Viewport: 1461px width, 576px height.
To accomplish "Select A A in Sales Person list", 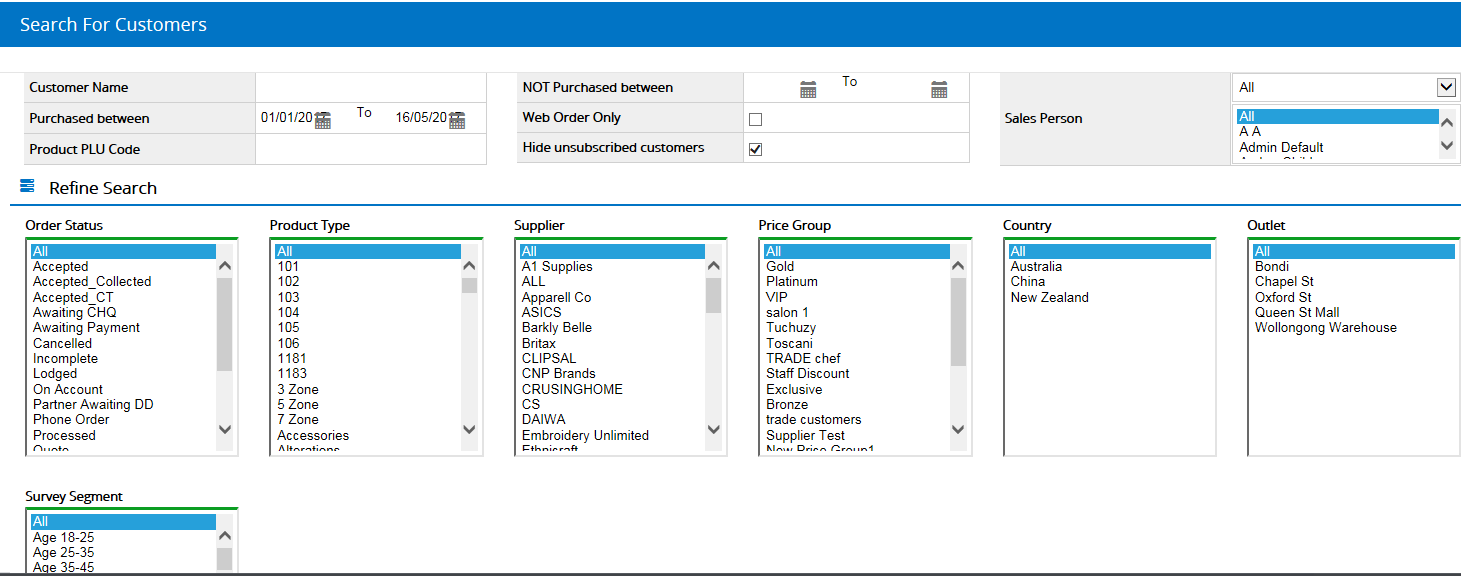I will [x=1336, y=131].
